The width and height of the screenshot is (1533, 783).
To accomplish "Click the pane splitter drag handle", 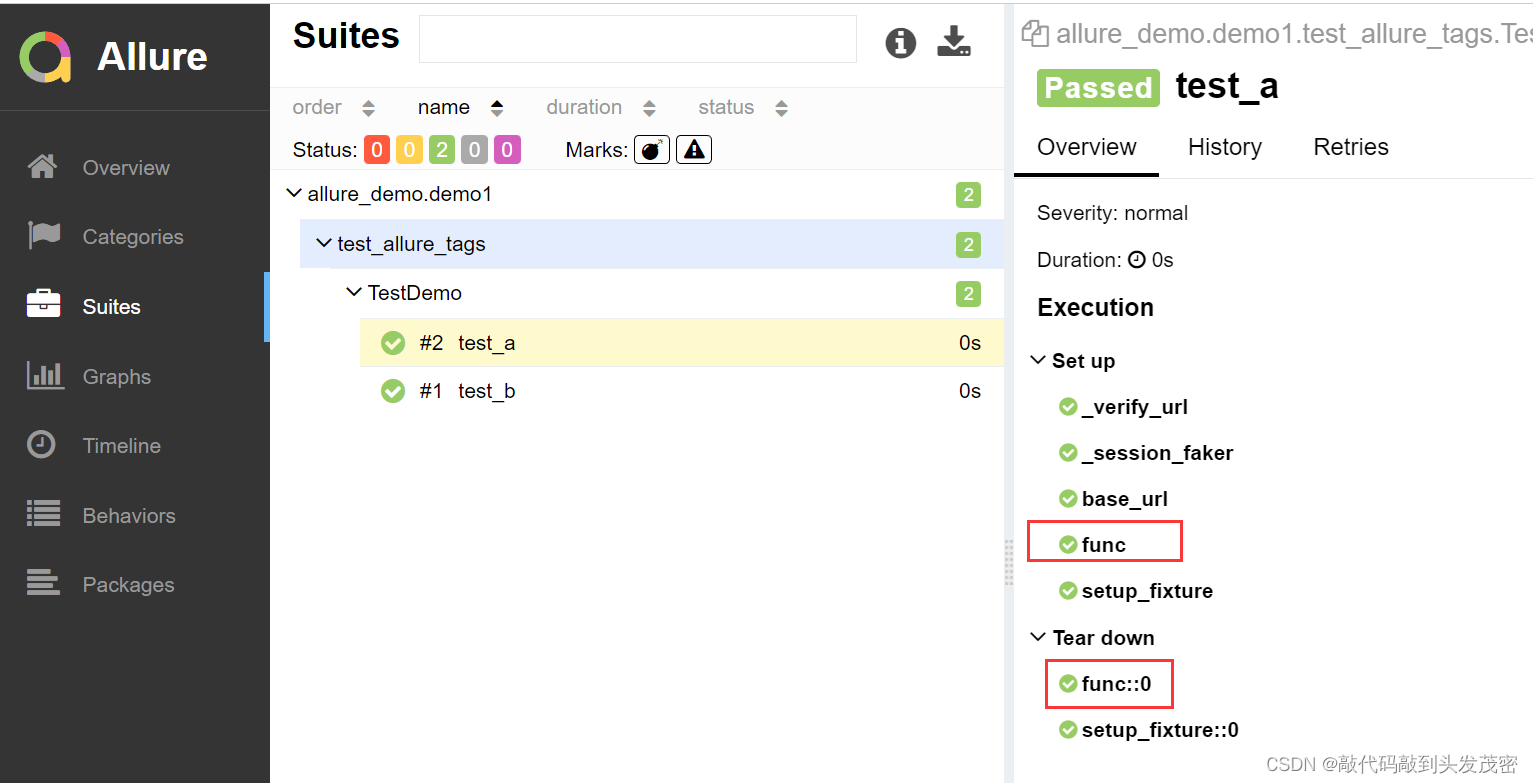I will pyautogui.click(x=1008, y=562).
